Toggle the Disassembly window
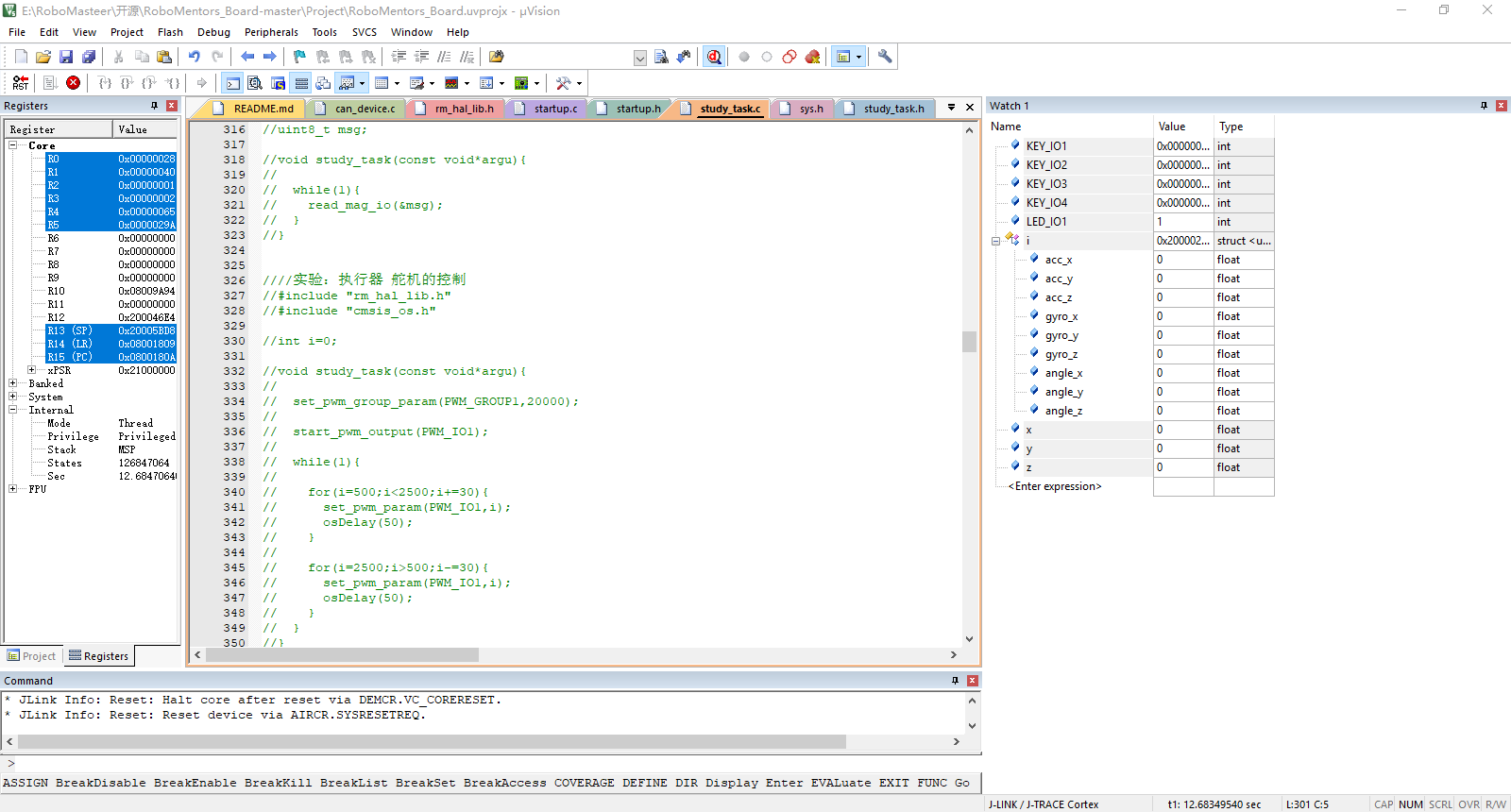 tap(255, 83)
